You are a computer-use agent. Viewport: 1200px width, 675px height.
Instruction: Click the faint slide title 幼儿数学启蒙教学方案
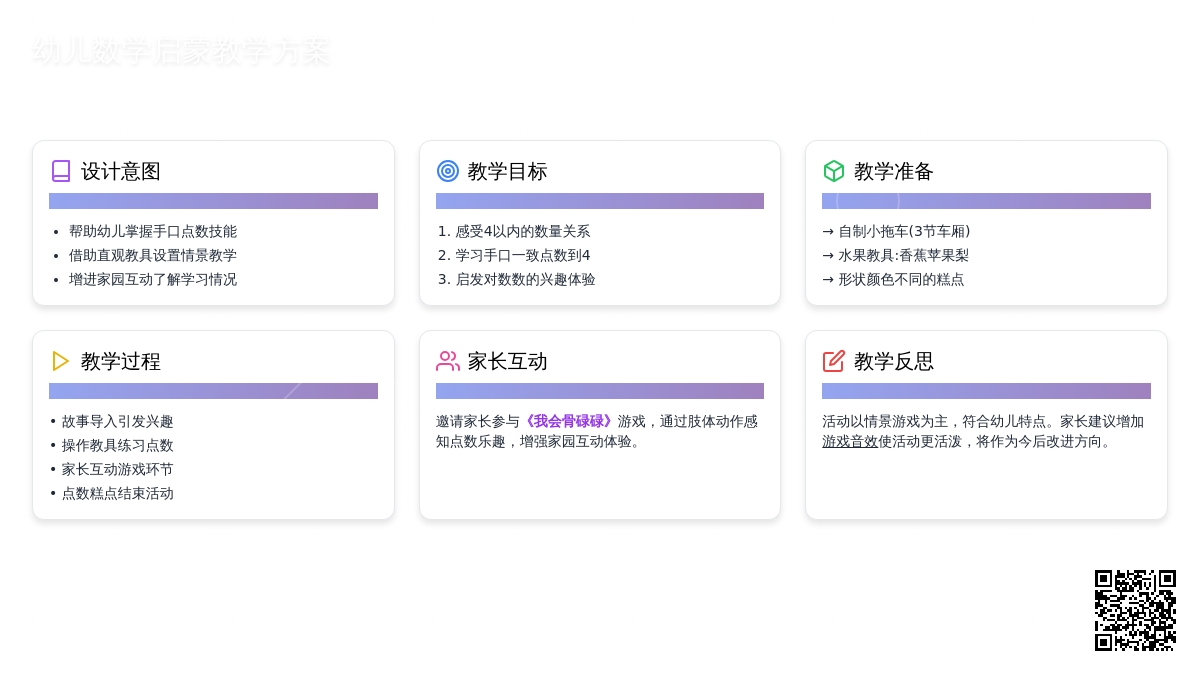tap(181, 52)
